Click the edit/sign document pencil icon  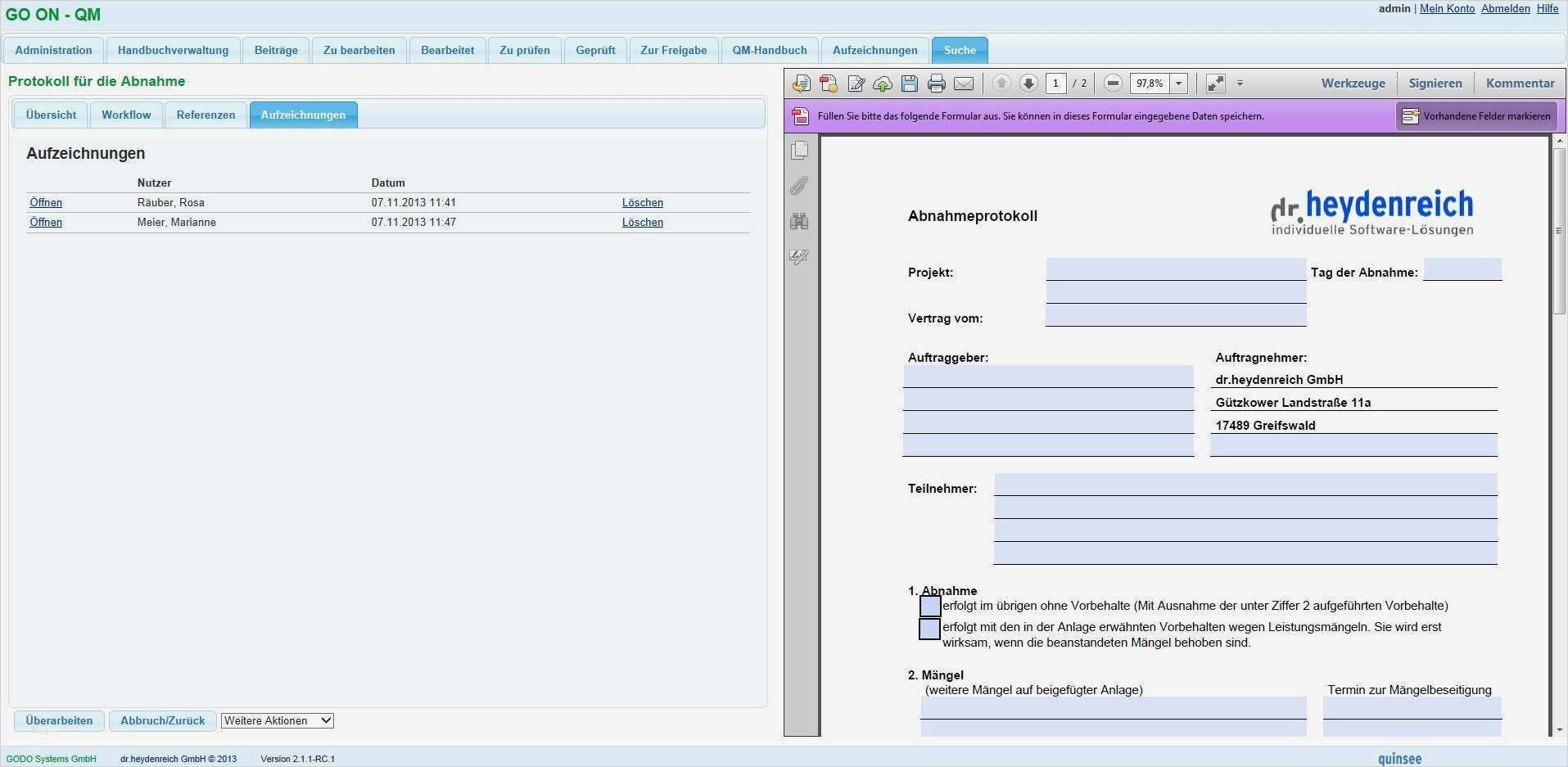click(x=856, y=83)
